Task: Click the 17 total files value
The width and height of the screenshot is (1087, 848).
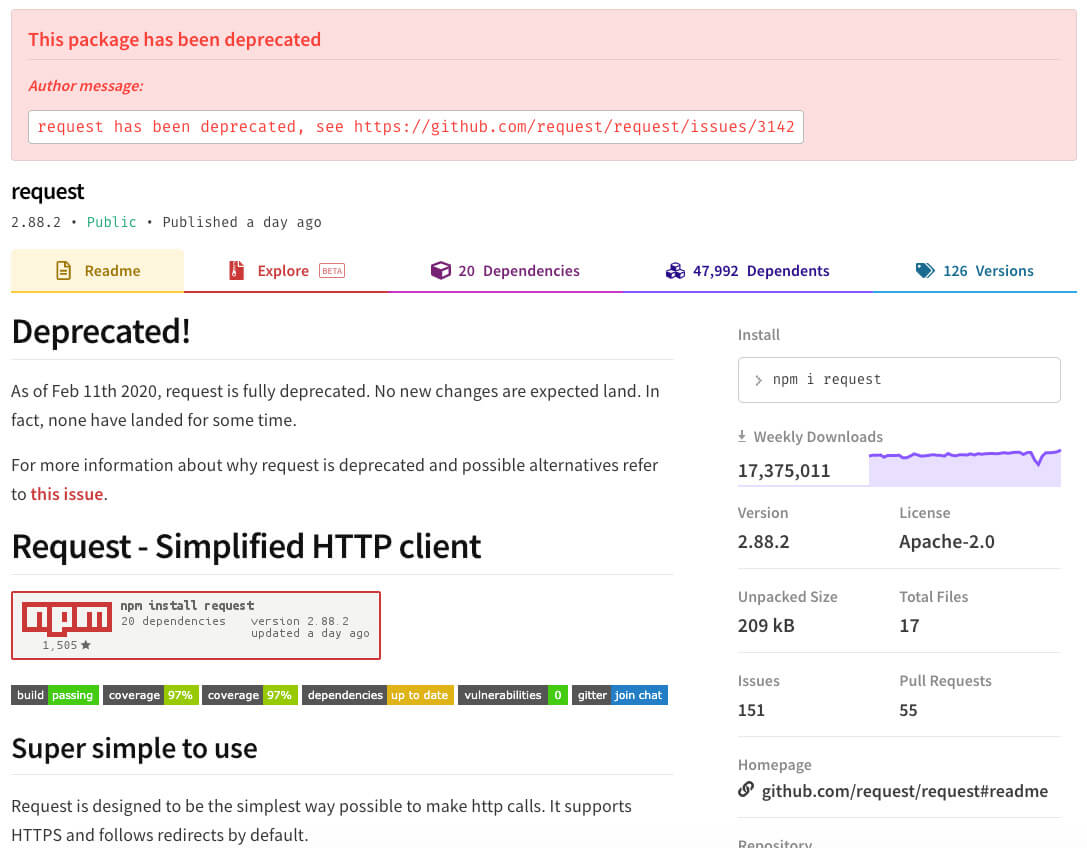Action: coord(909,625)
